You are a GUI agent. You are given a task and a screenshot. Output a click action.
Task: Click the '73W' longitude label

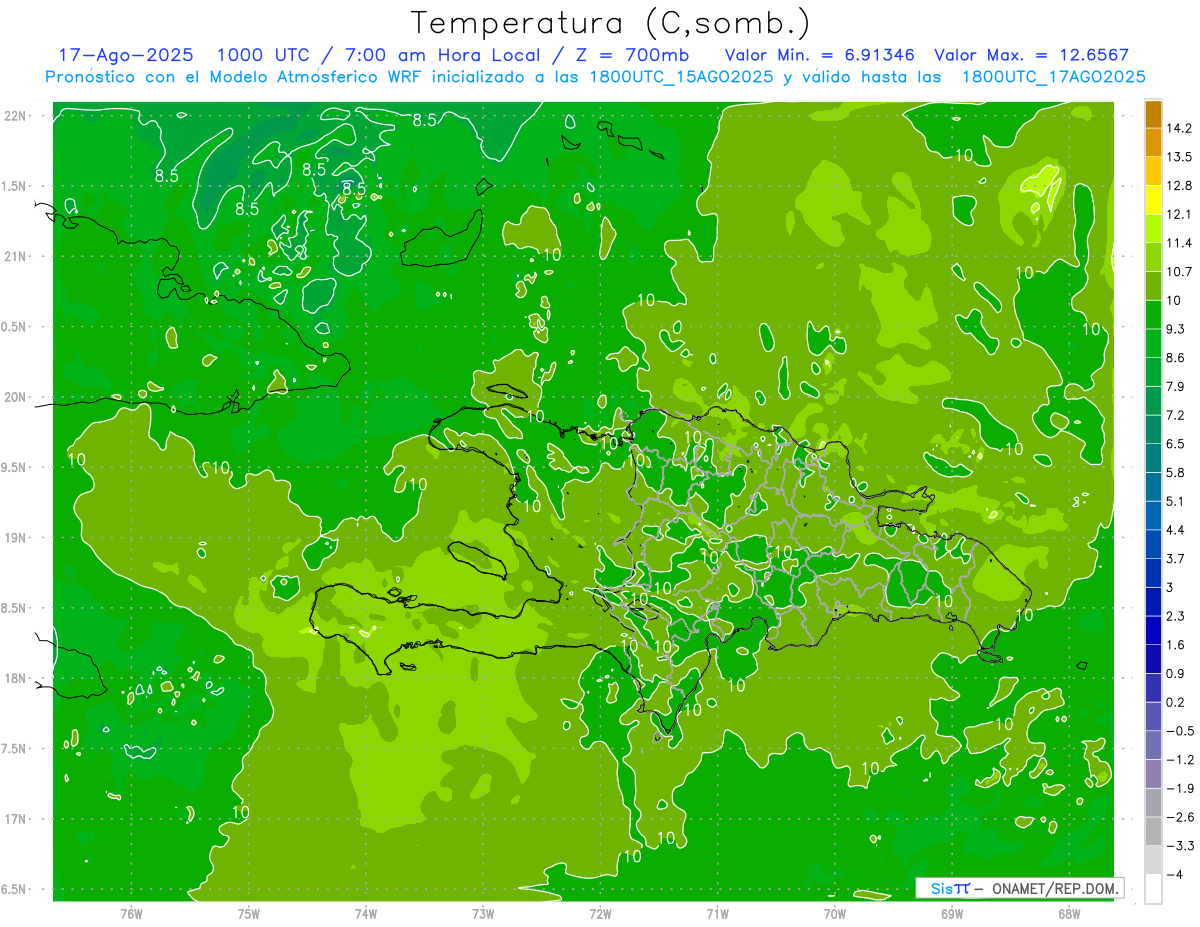point(483,914)
